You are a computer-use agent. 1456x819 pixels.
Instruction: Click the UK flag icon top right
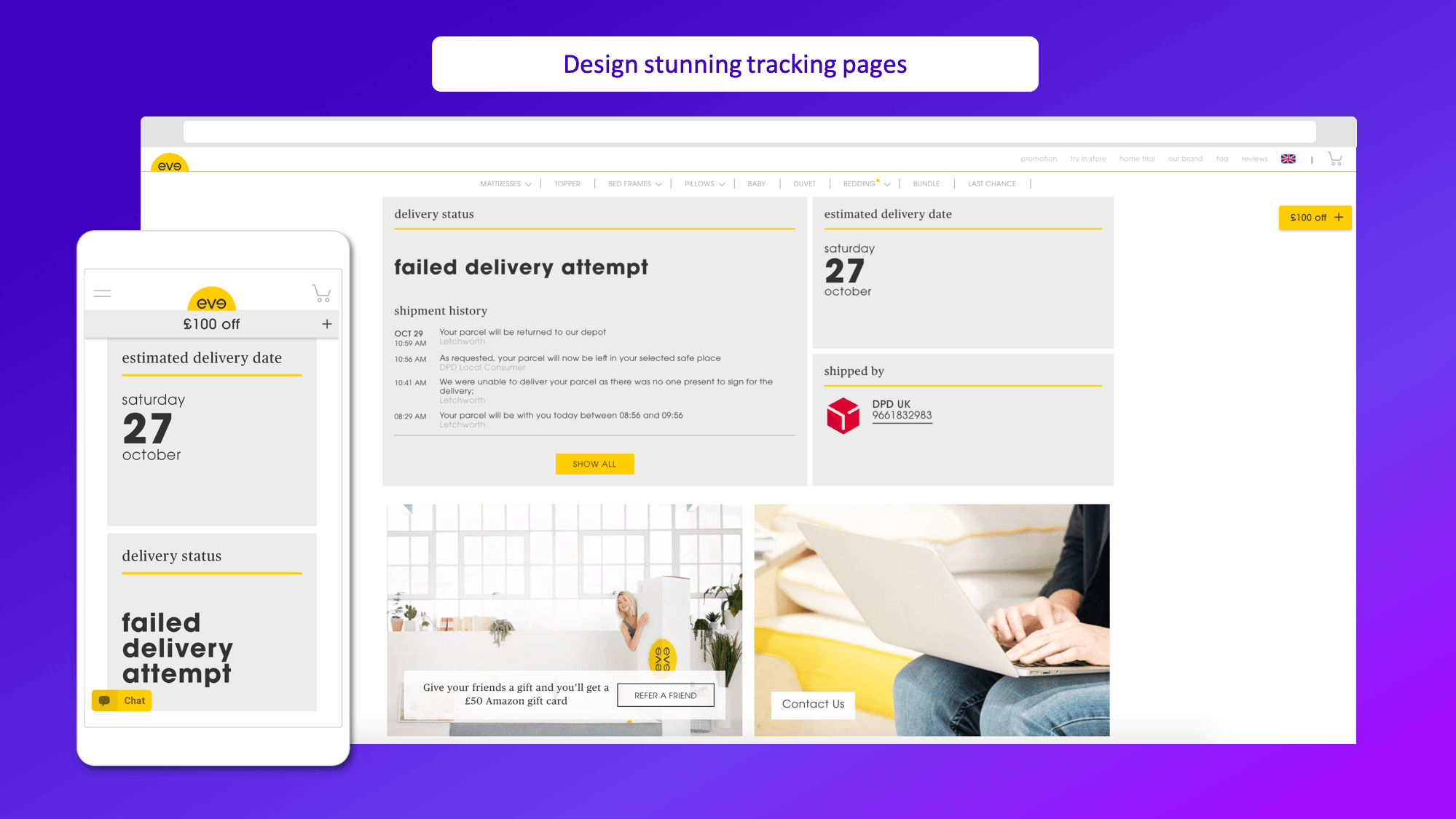click(x=1288, y=158)
